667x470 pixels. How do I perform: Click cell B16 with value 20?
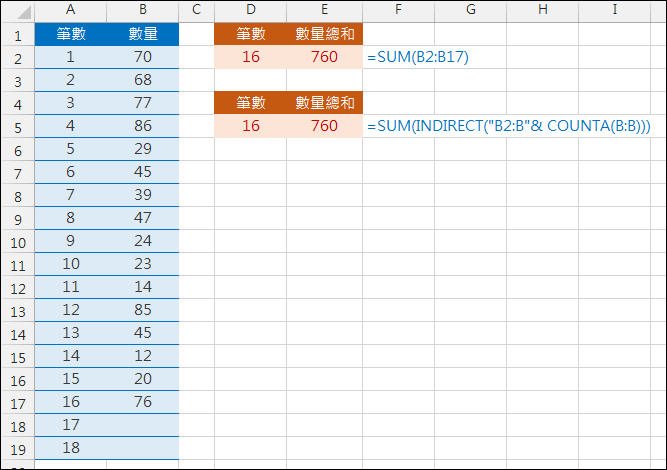coord(143,379)
